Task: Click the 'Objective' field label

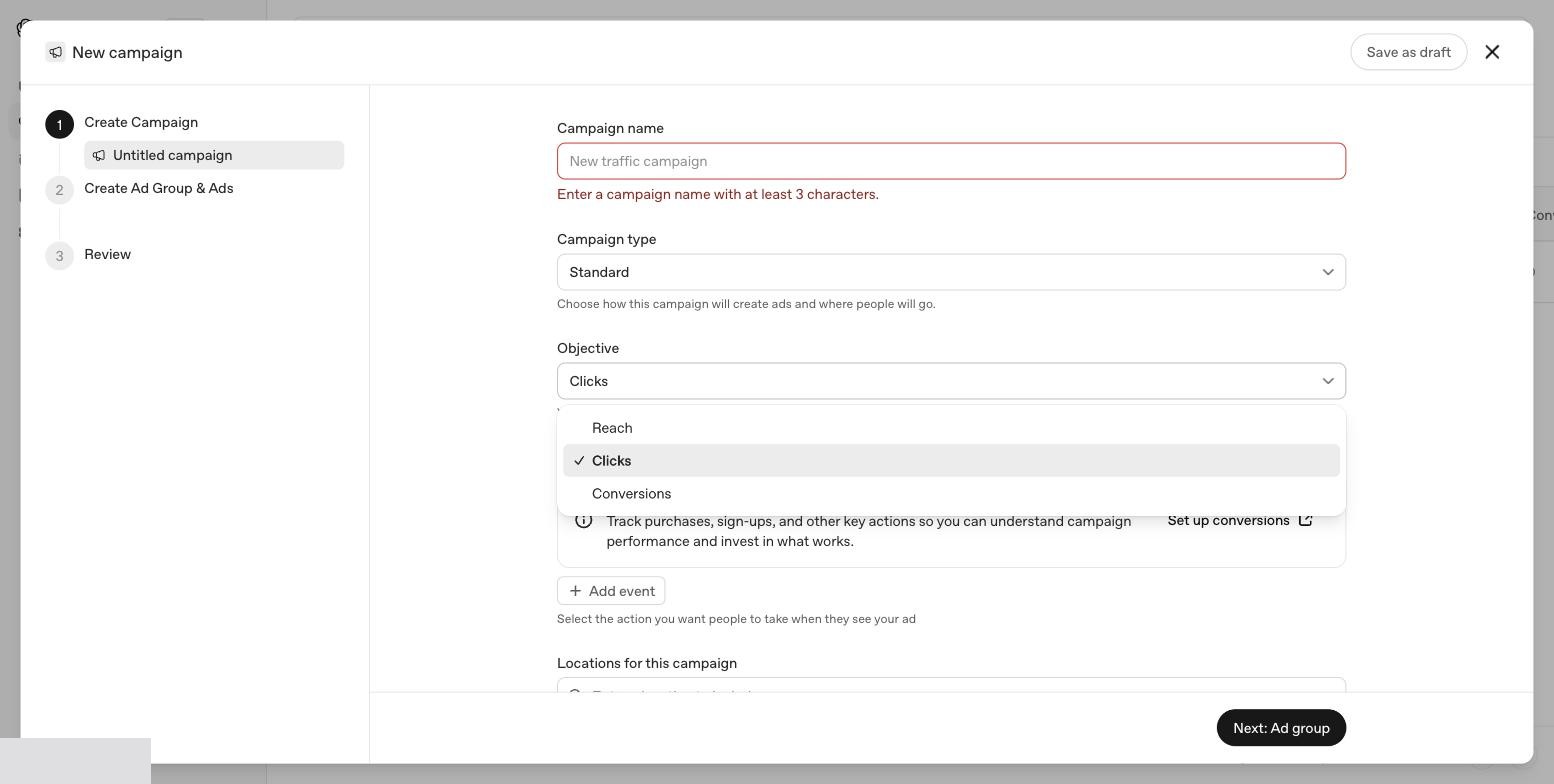Action: [x=588, y=348]
